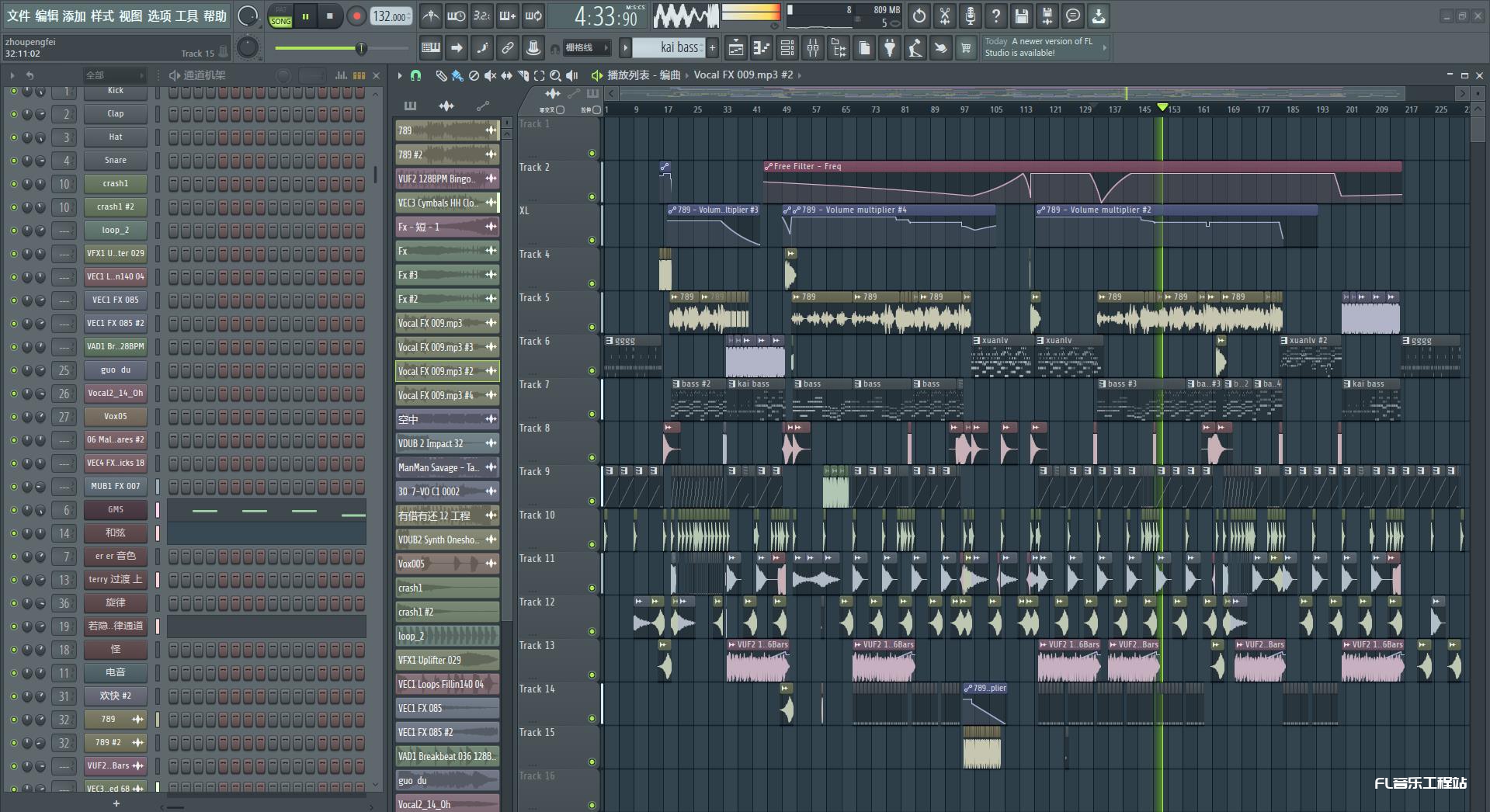Open the 全部 channel filter dropdown
The width and height of the screenshot is (1490, 812).
point(114,75)
